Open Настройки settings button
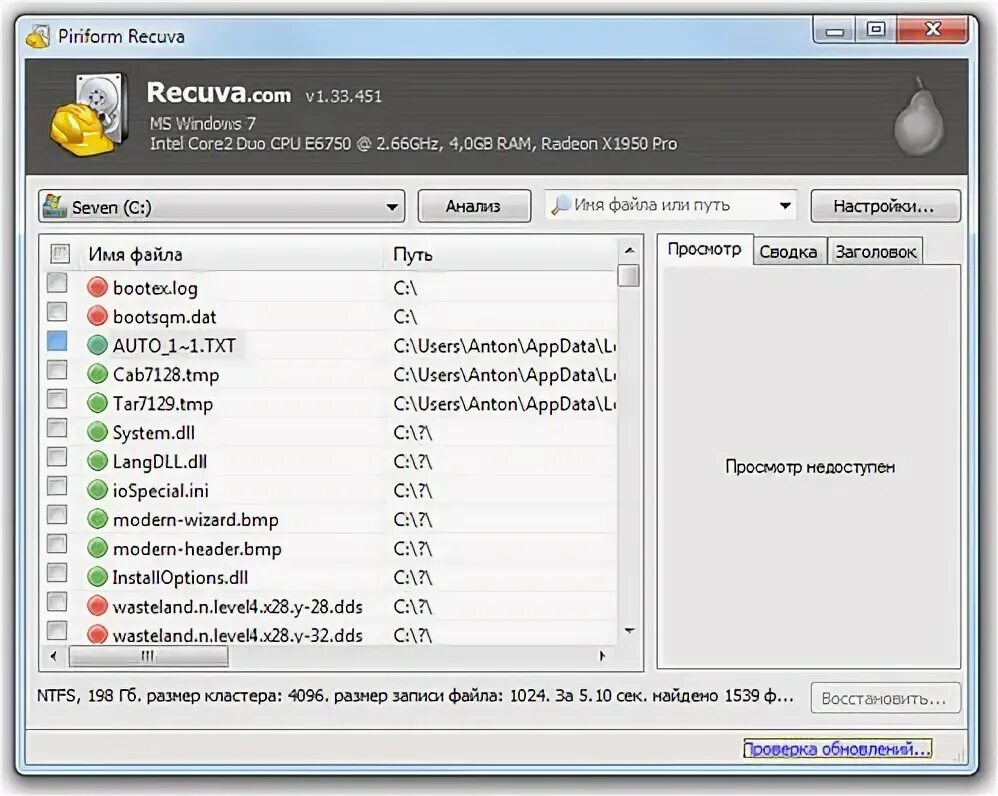Image resolution: width=998 pixels, height=796 pixels. click(885, 206)
